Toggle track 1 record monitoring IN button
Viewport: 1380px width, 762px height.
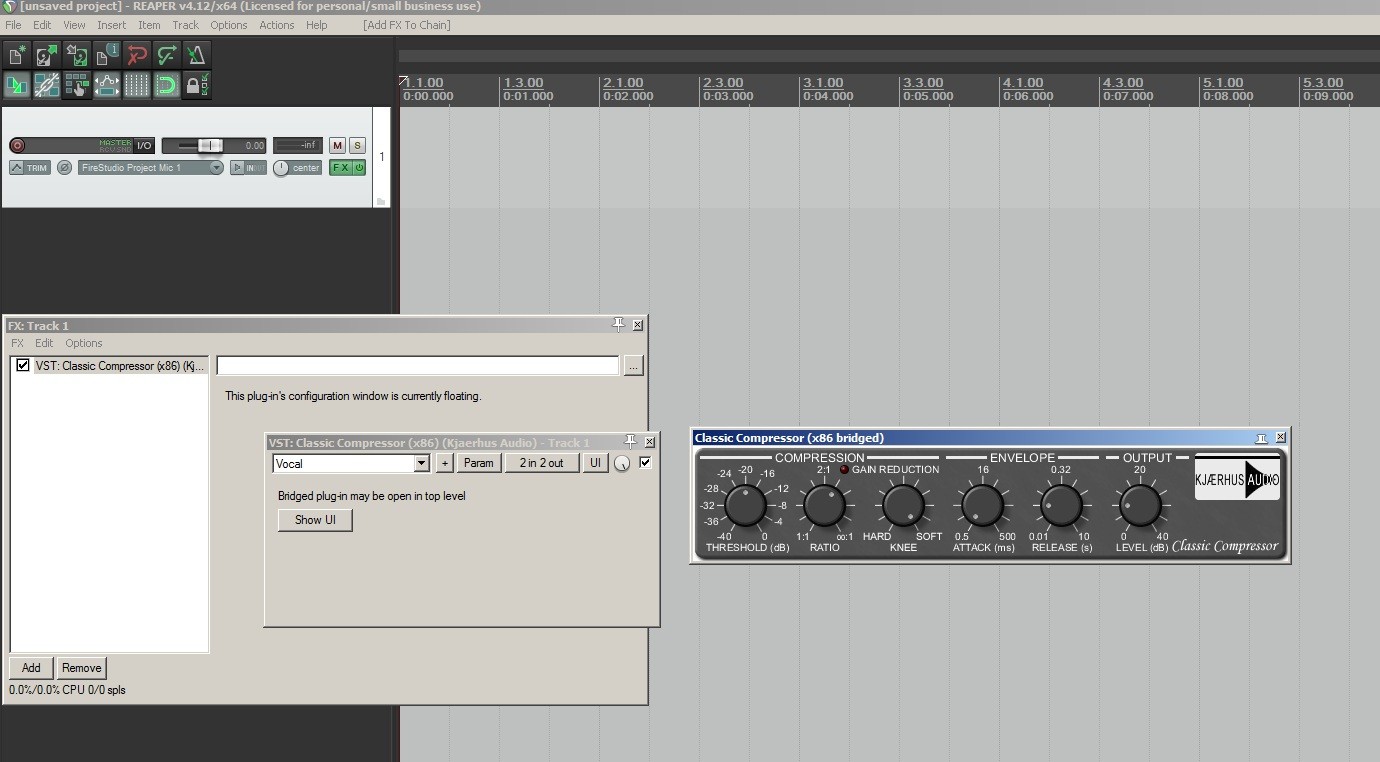(249, 168)
